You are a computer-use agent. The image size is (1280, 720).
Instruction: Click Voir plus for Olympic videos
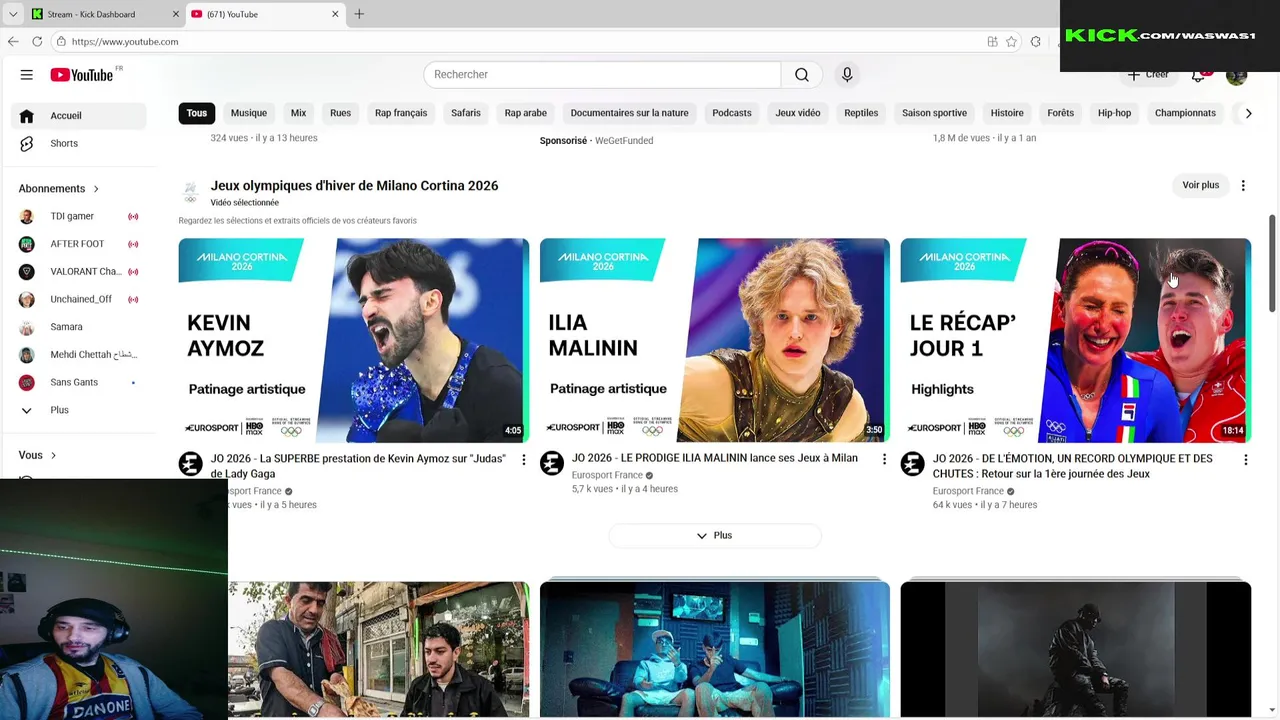tap(1200, 185)
